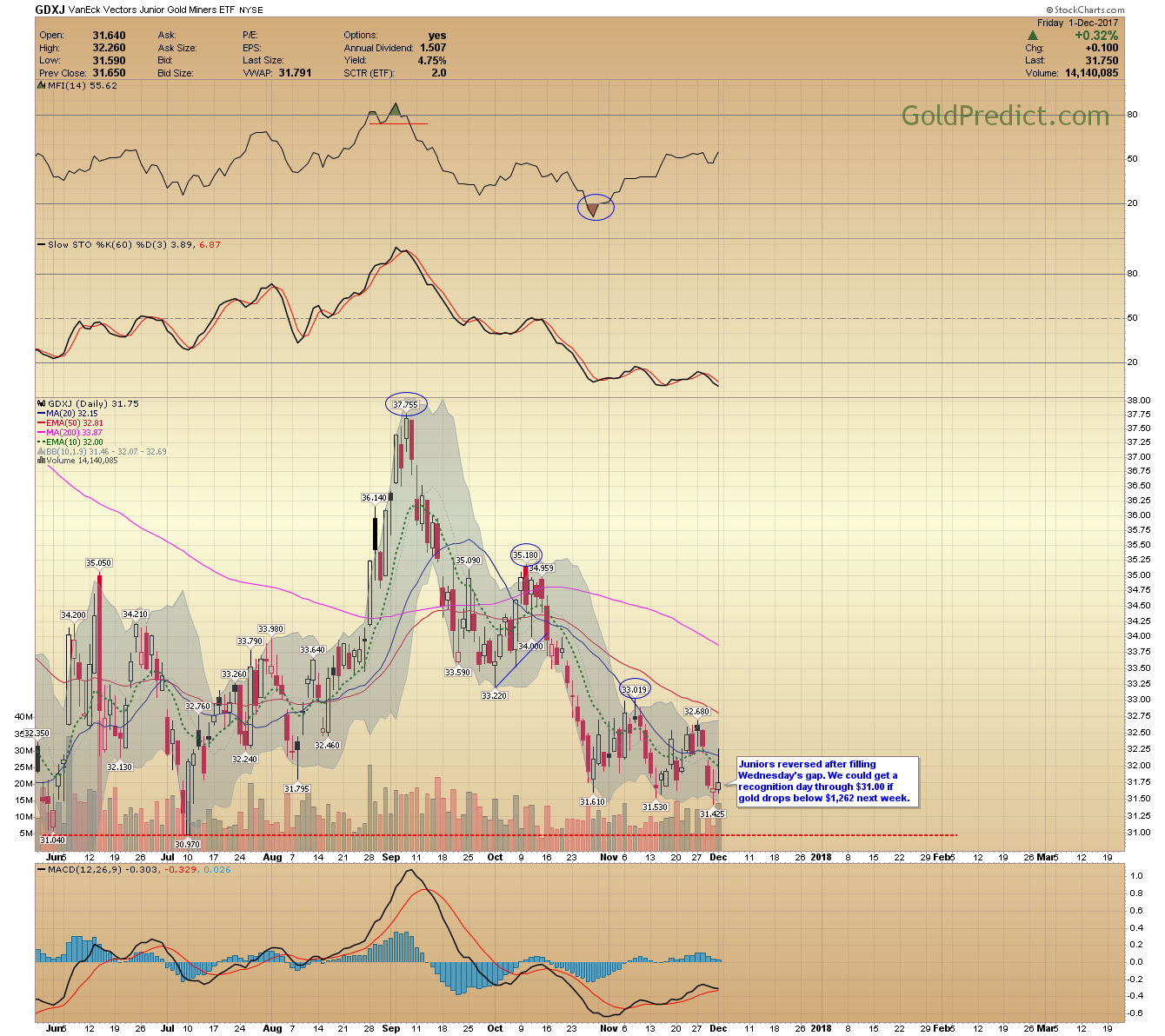
Task: Click the 32.240 price label
Action: click(x=245, y=760)
